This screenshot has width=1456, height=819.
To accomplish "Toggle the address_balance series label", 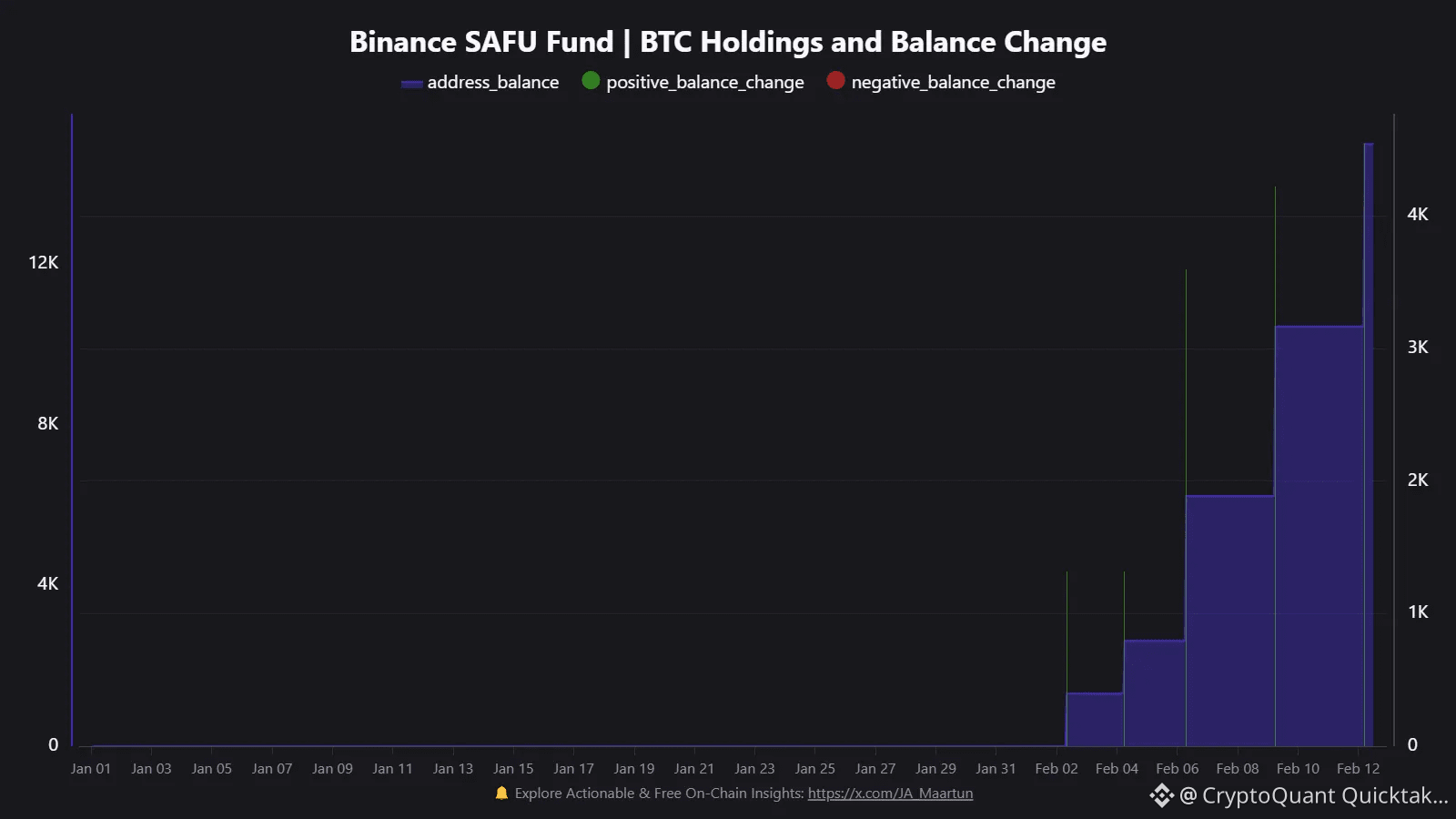I will [x=493, y=82].
